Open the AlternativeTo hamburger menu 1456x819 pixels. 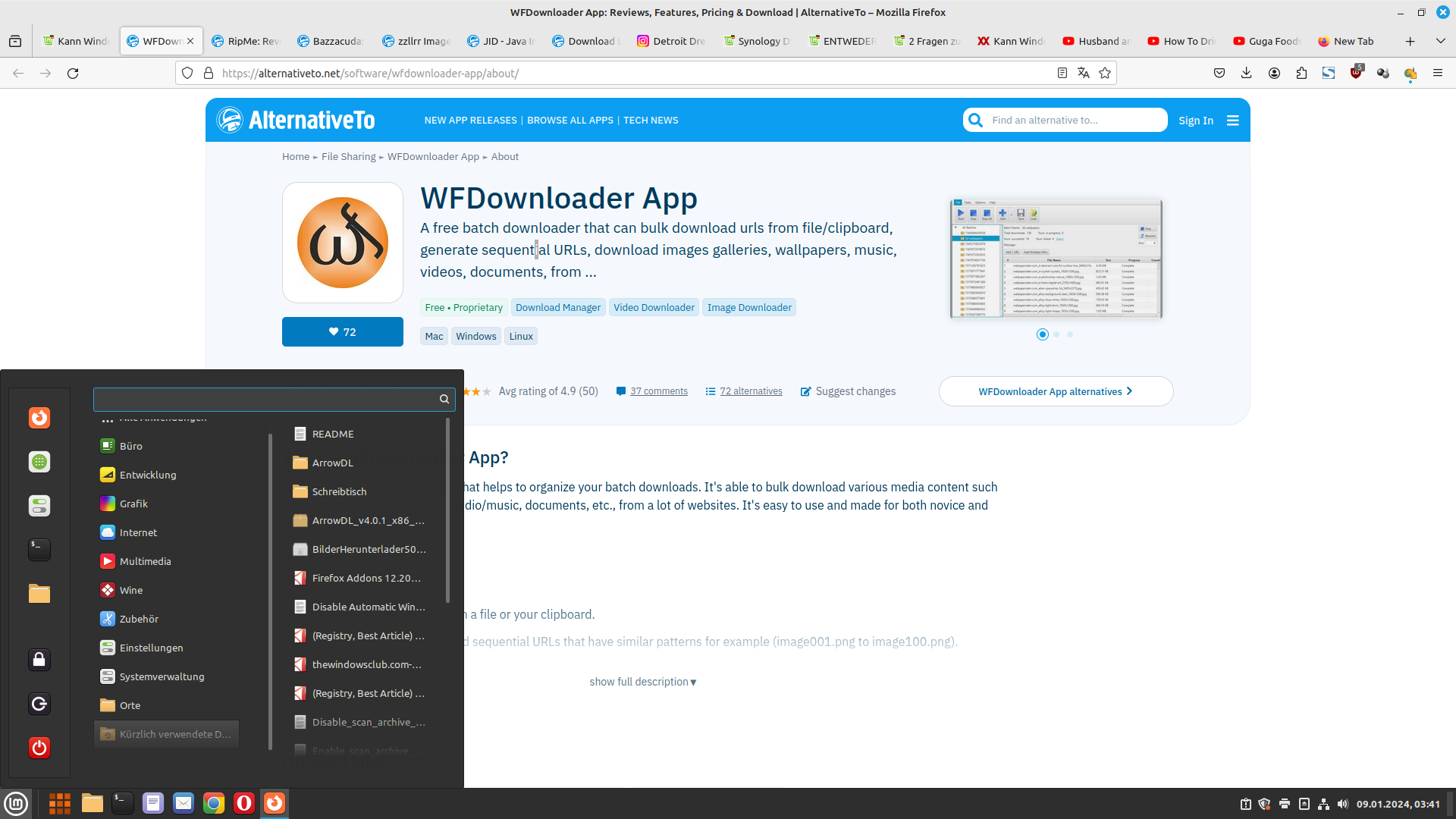[1233, 120]
